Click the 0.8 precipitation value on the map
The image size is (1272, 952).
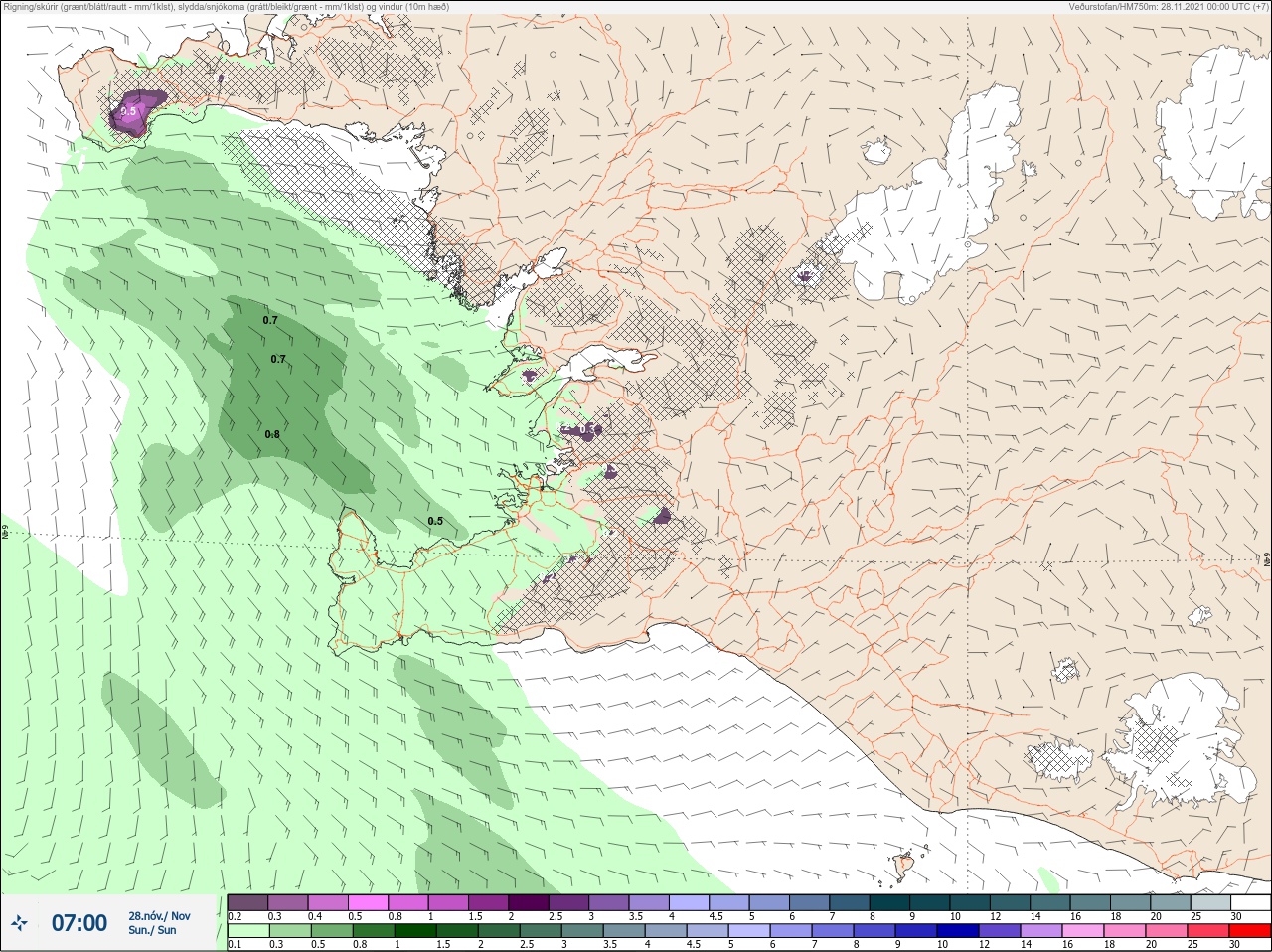point(272,434)
